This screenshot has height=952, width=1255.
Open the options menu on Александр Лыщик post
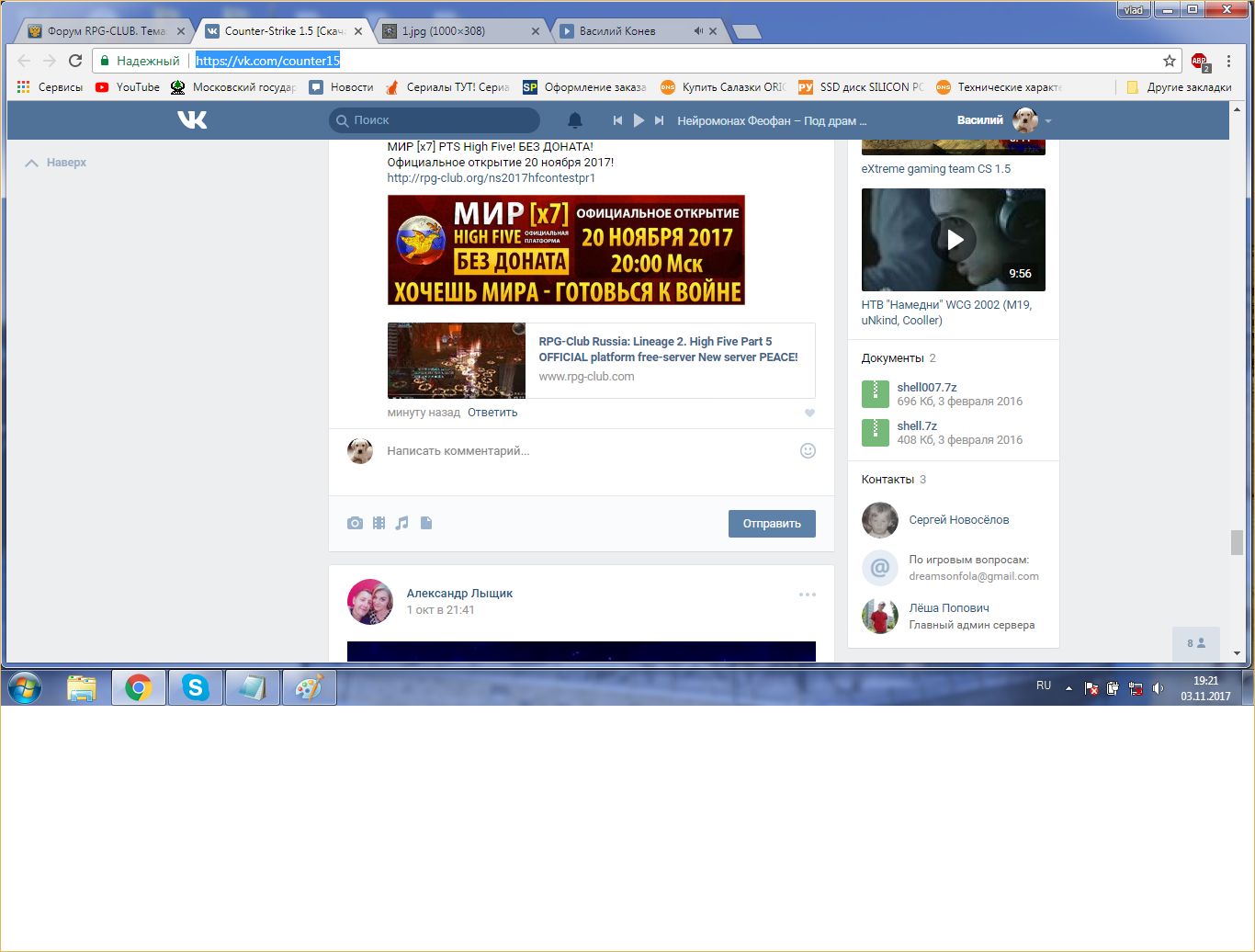tap(807, 595)
